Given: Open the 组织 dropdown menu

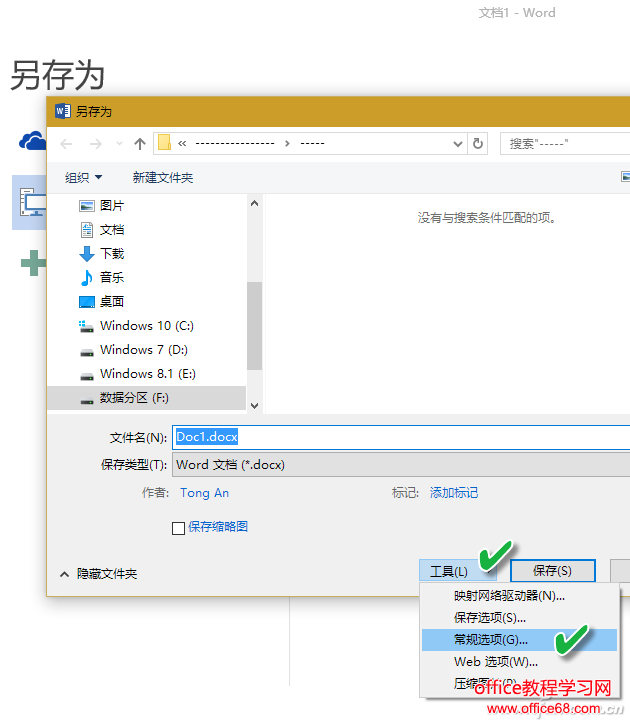Looking at the screenshot, I should [83, 178].
